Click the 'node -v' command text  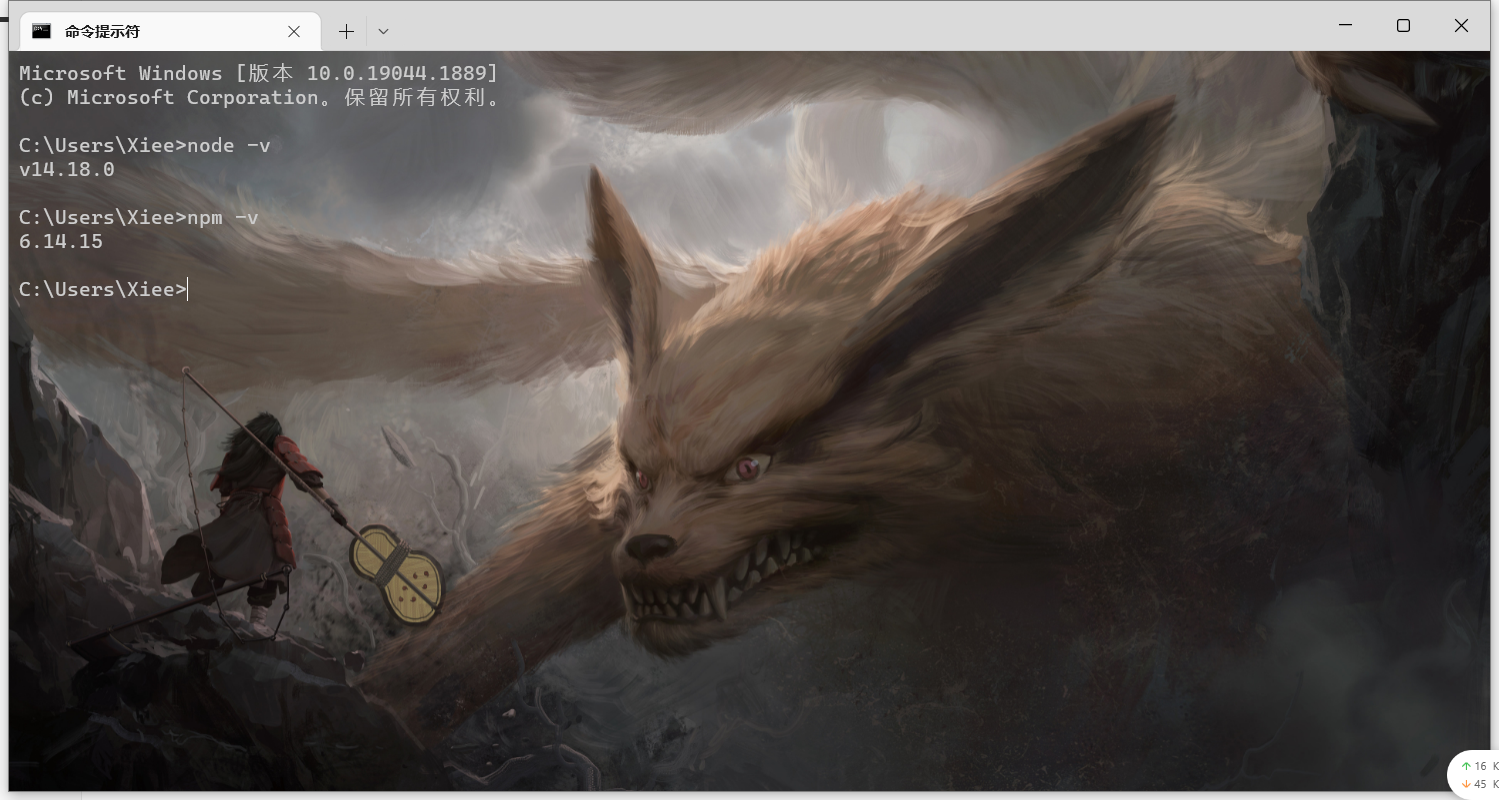click(x=229, y=146)
